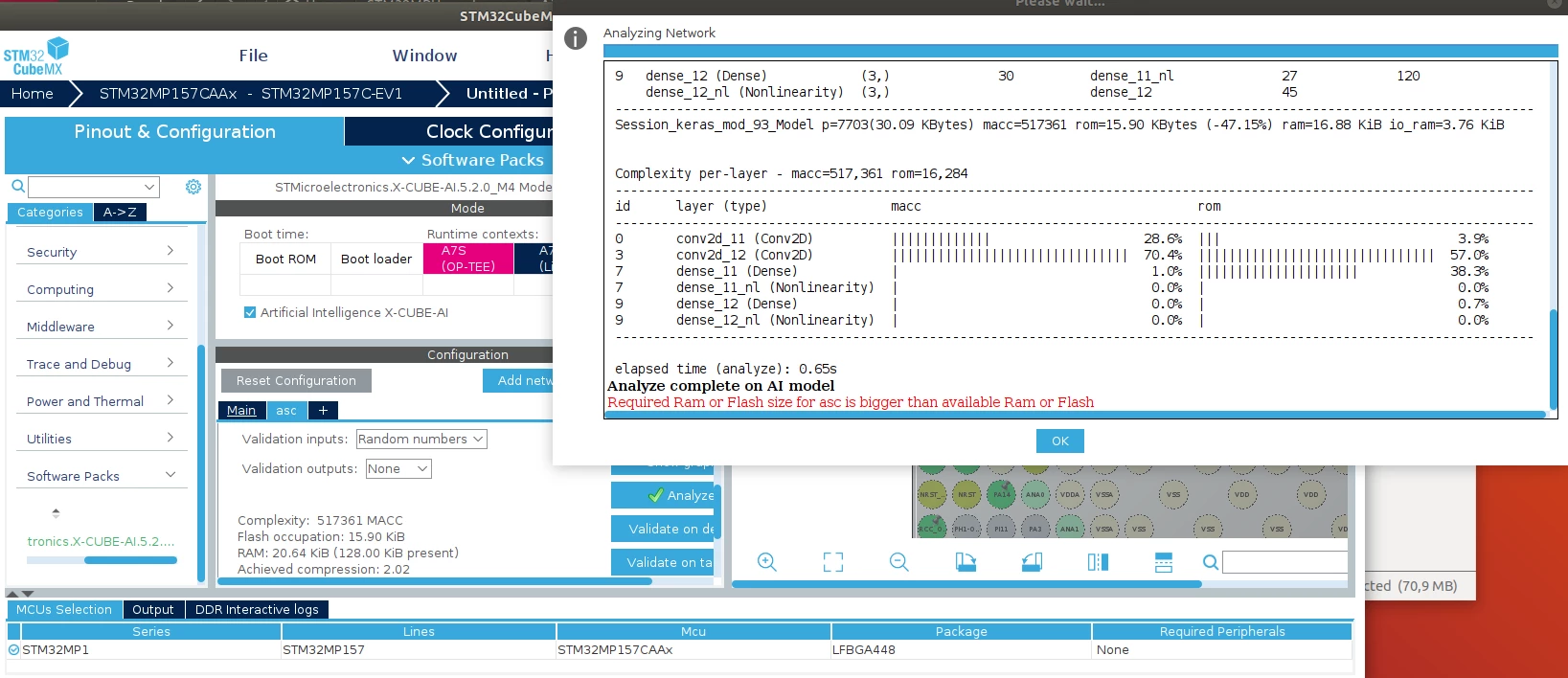This screenshot has height=678, width=1568.
Task: Click the Validate on desktop button
Action: tap(663, 529)
